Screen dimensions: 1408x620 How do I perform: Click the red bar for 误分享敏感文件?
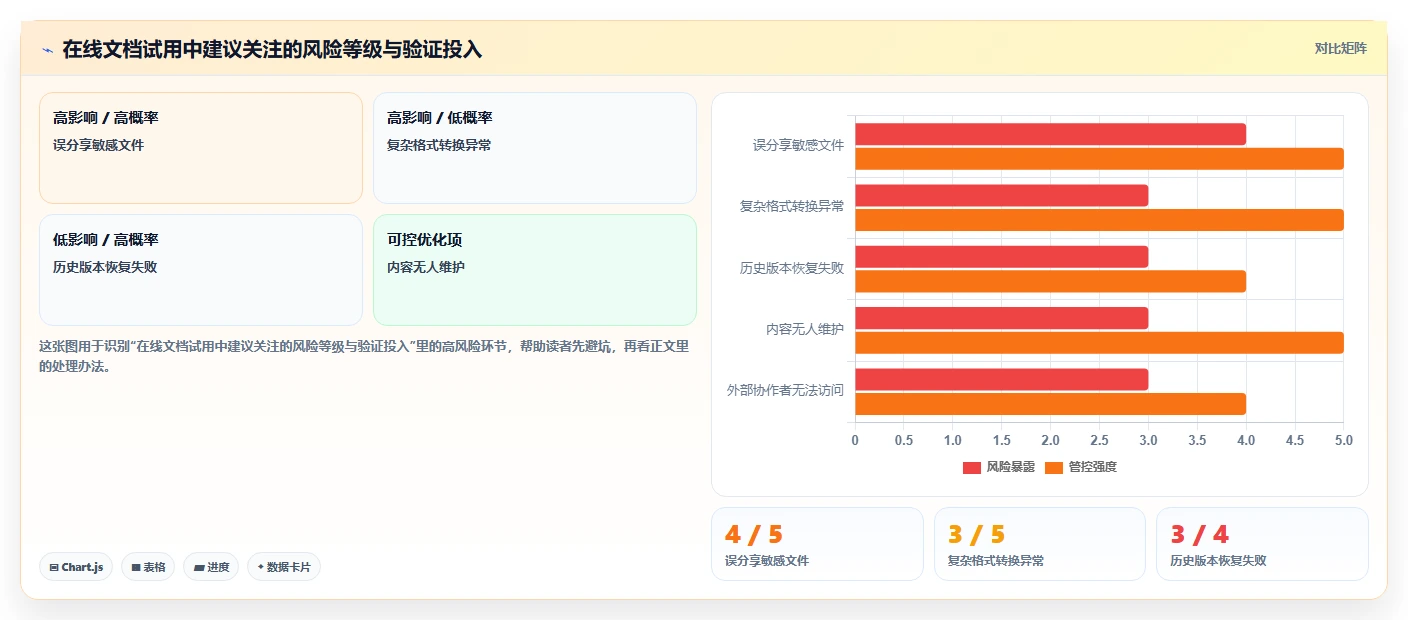[x=1050, y=134]
